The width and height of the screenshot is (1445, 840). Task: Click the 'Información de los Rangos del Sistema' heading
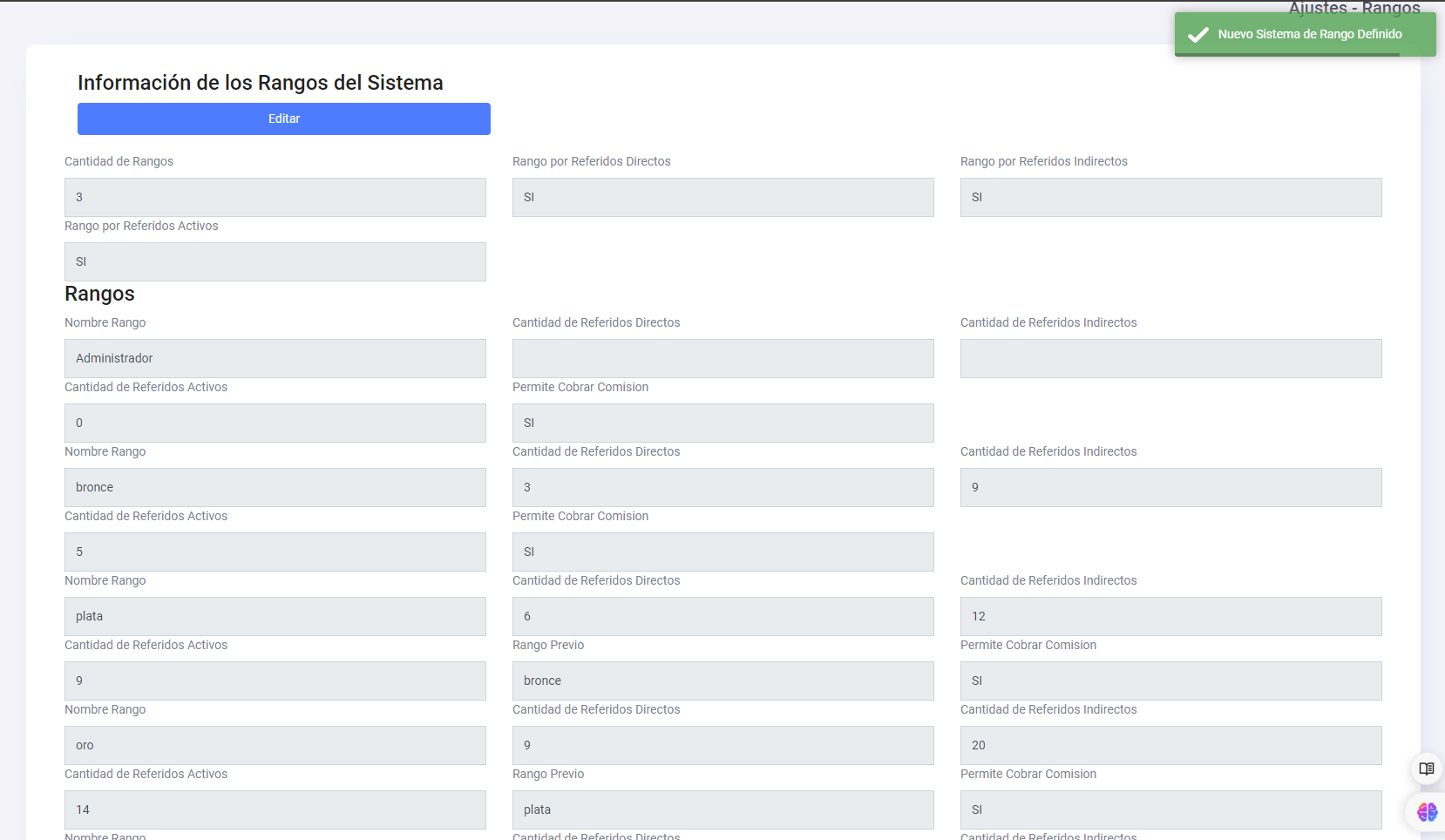260,83
